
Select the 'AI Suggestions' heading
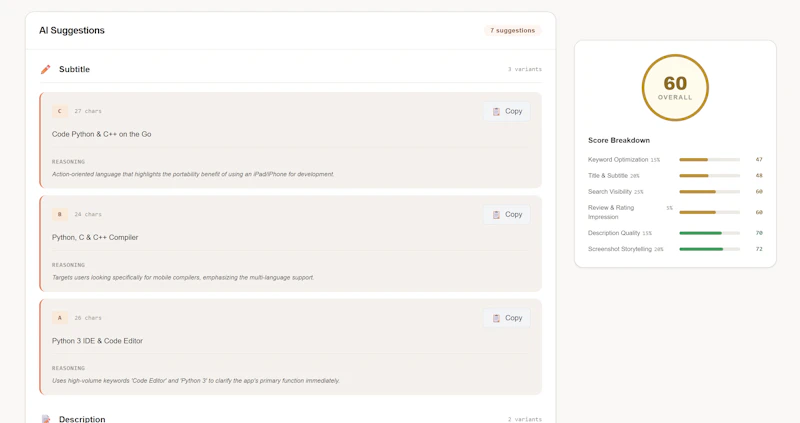(72, 31)
